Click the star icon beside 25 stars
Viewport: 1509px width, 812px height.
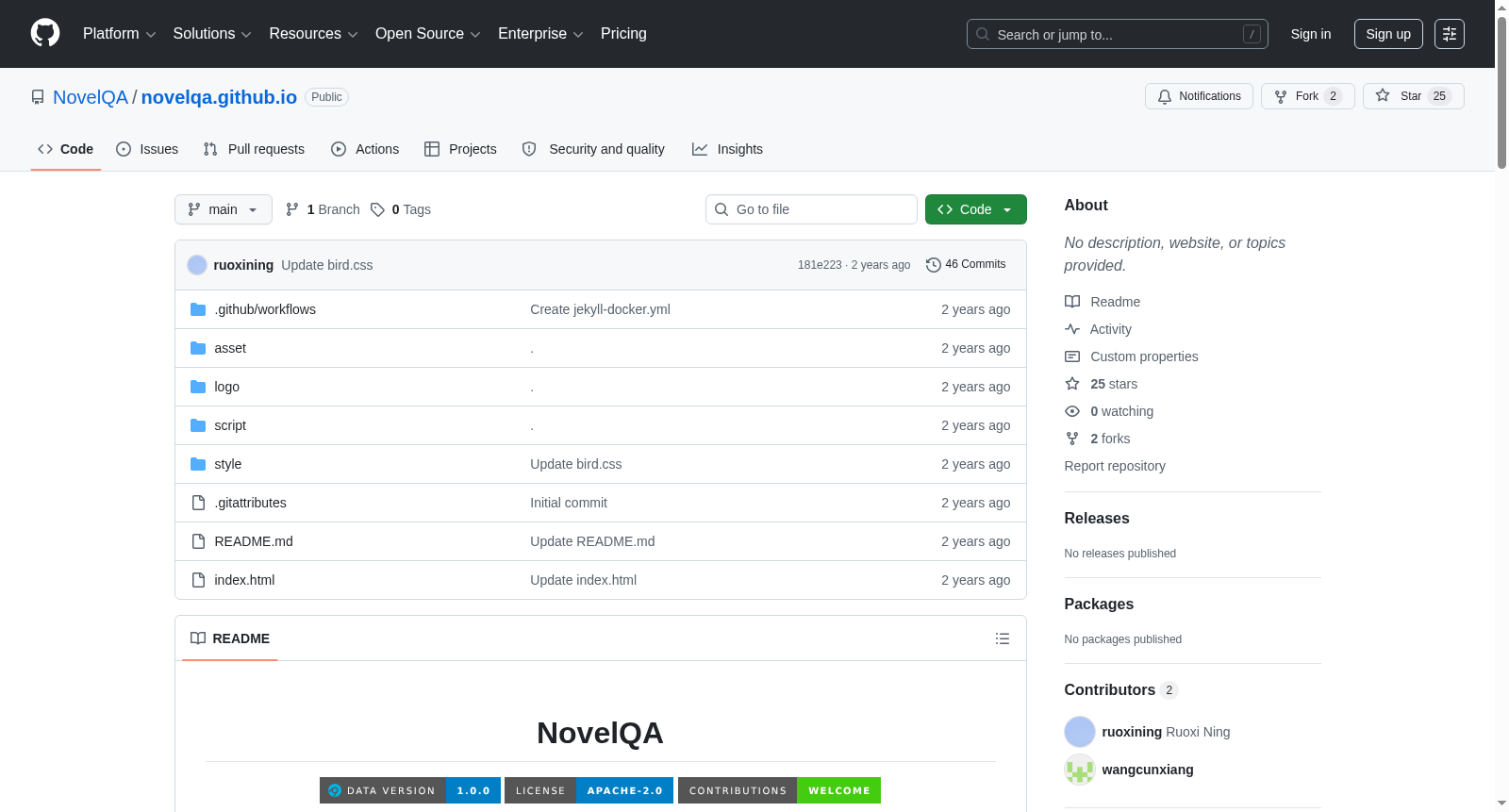pos(1072,384)
